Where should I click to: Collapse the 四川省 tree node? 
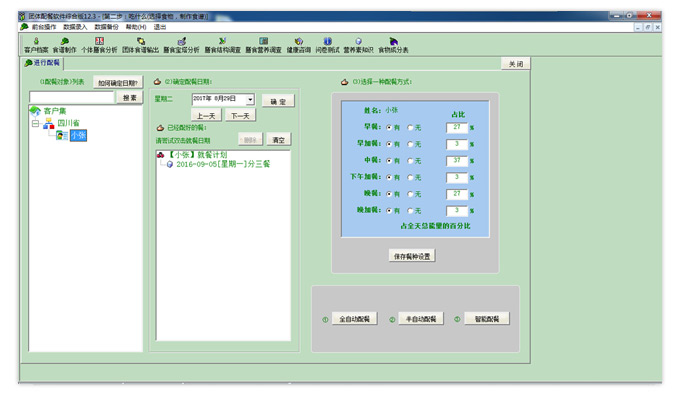click(35, 124)
